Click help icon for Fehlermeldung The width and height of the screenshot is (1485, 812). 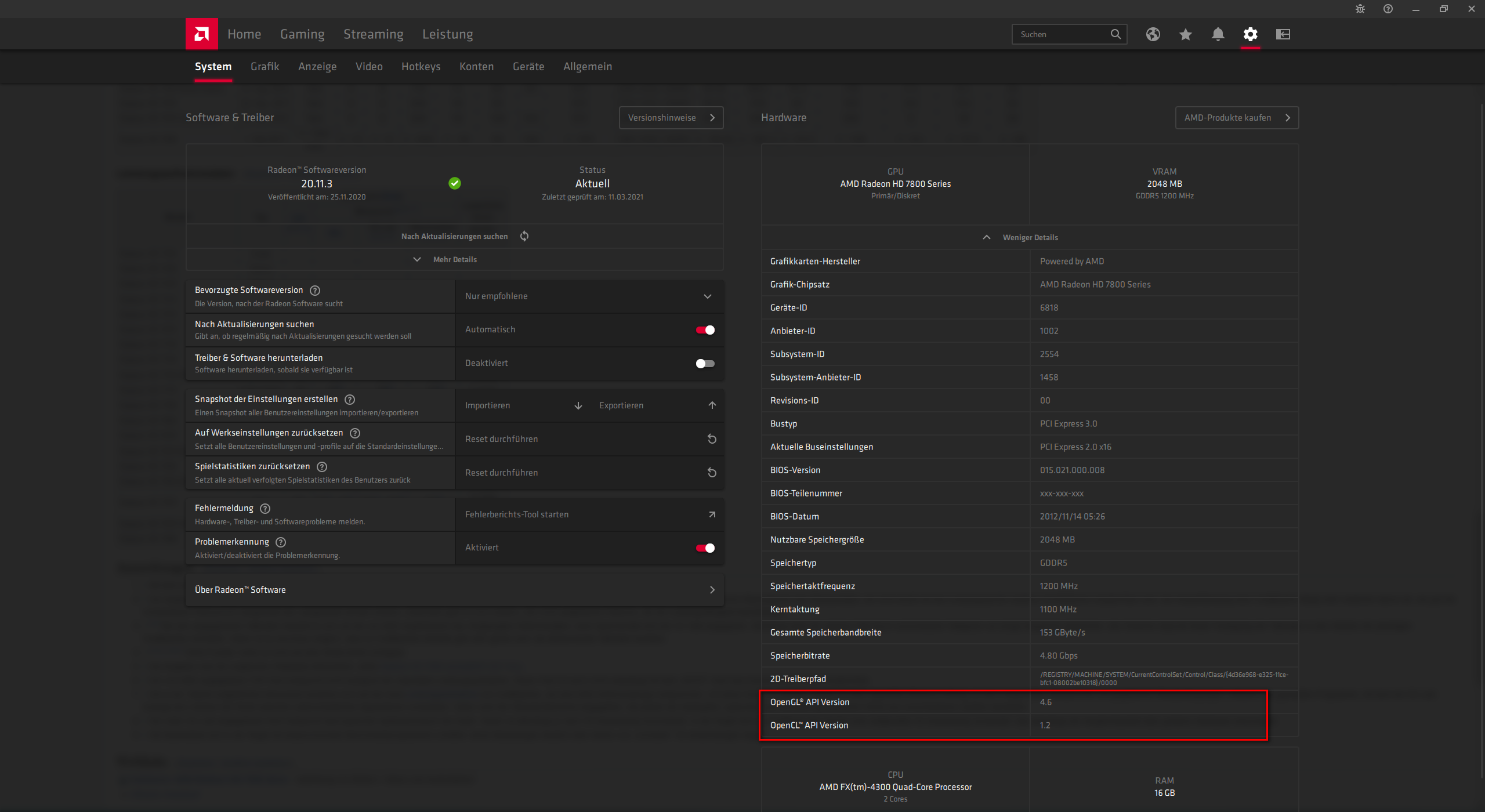click(x=265, y=509)
